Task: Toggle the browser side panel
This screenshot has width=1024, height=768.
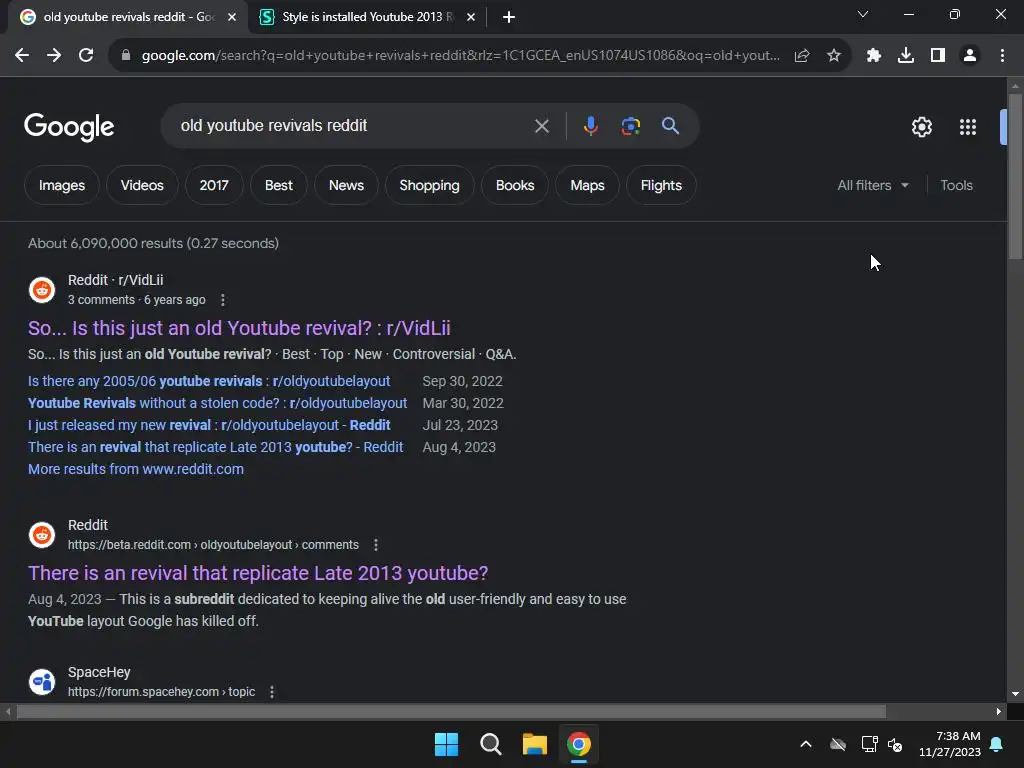Action: 938,56
